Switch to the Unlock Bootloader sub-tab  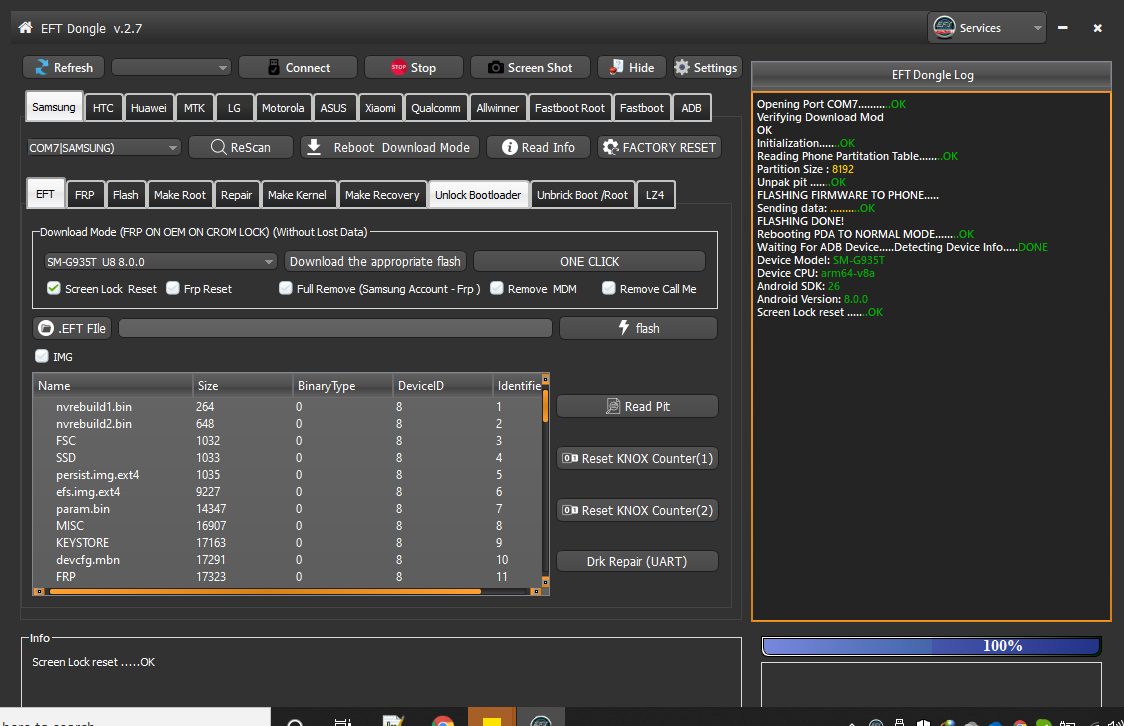tap(478, 194)
